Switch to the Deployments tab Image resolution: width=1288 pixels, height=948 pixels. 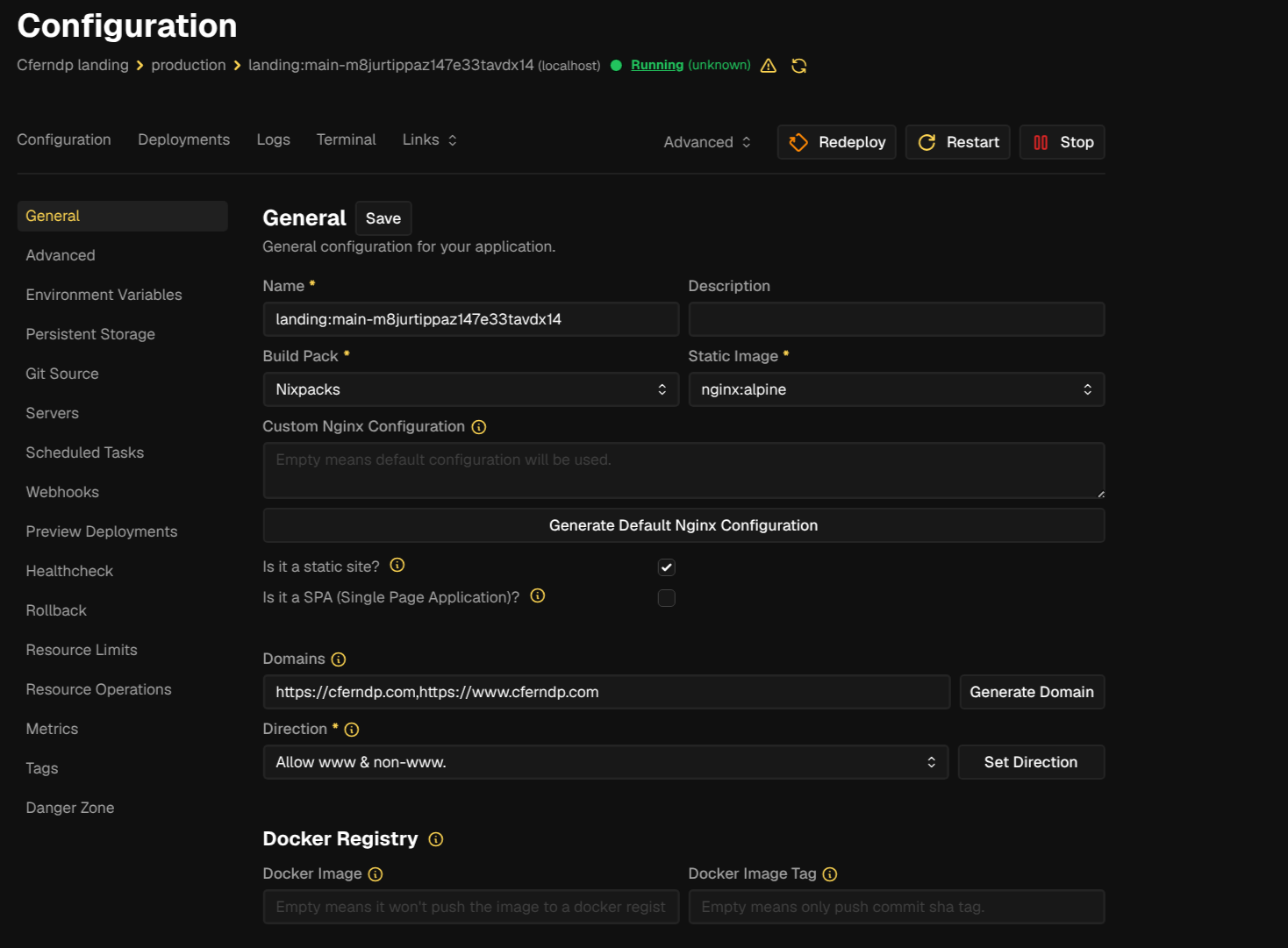(183, 139)
